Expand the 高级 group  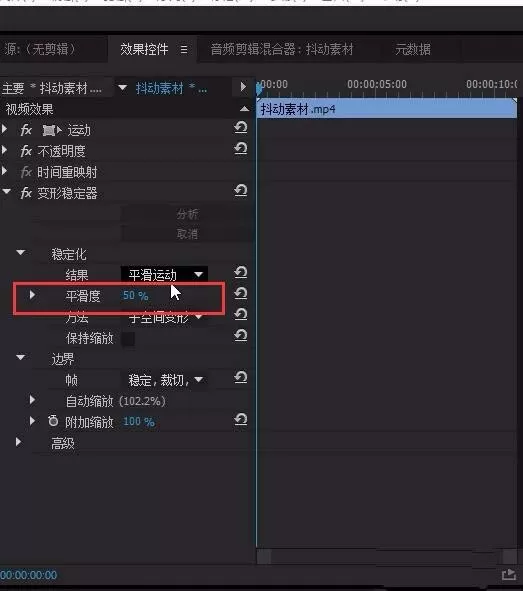[18, 442]
